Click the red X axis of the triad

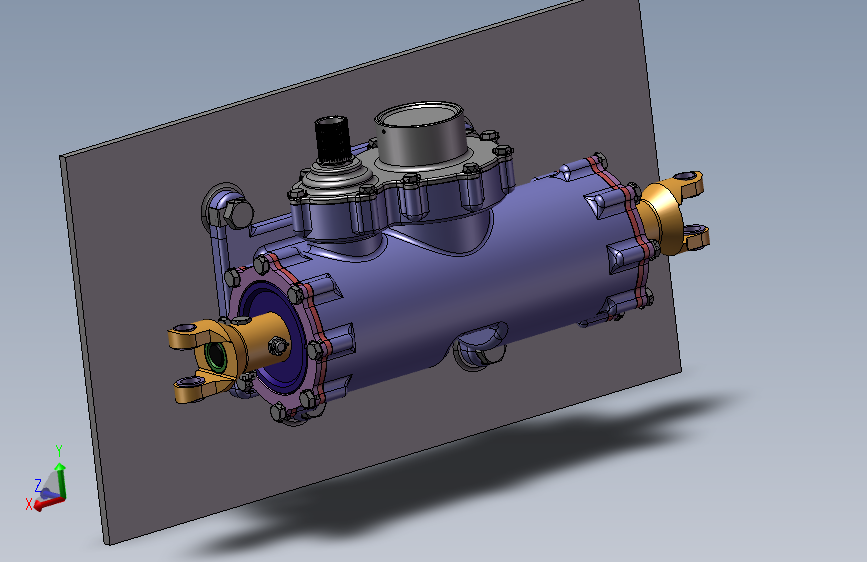click(x=49, y=503)
